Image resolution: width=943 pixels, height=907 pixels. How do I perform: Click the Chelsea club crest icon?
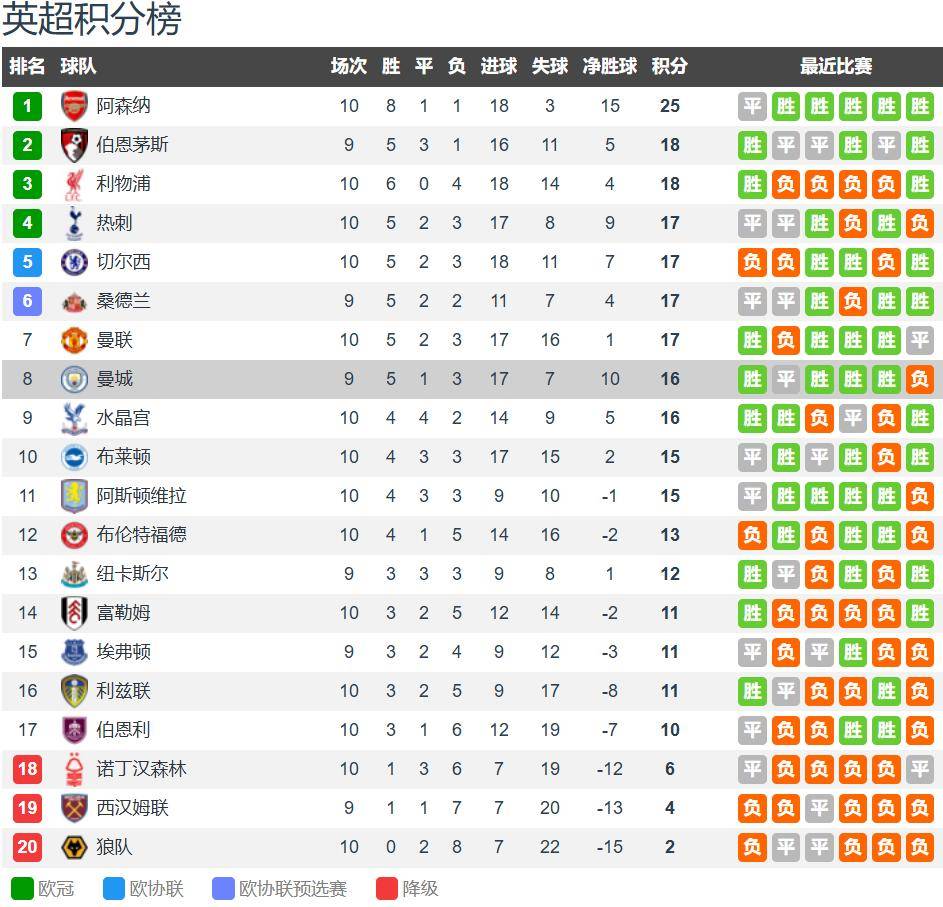74,262
